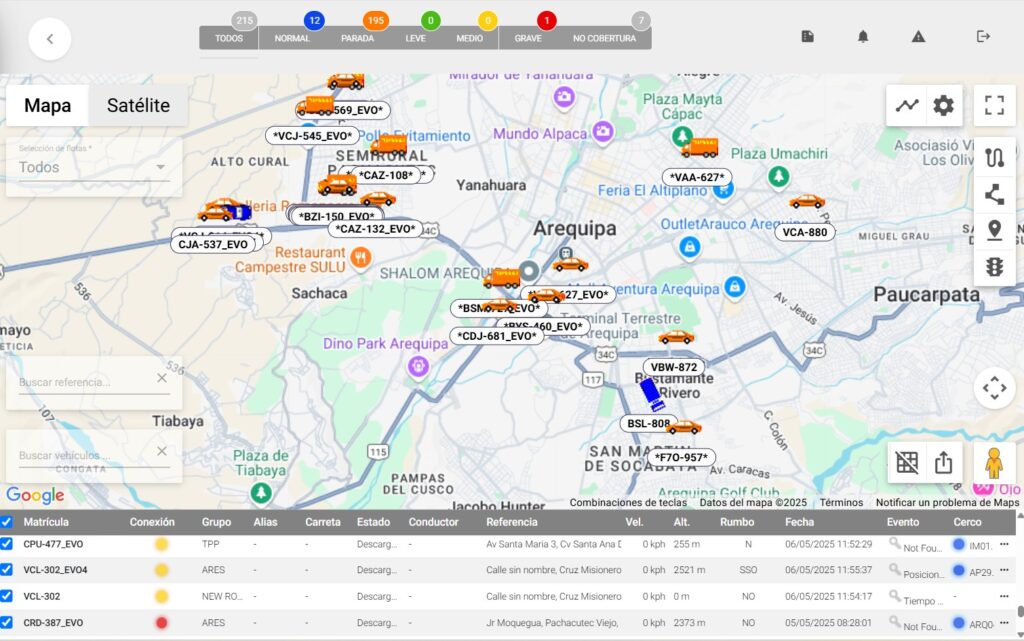This screenshot has width=1024, height=641.
Task: Open the notifications bell
Action: (862, 36)
